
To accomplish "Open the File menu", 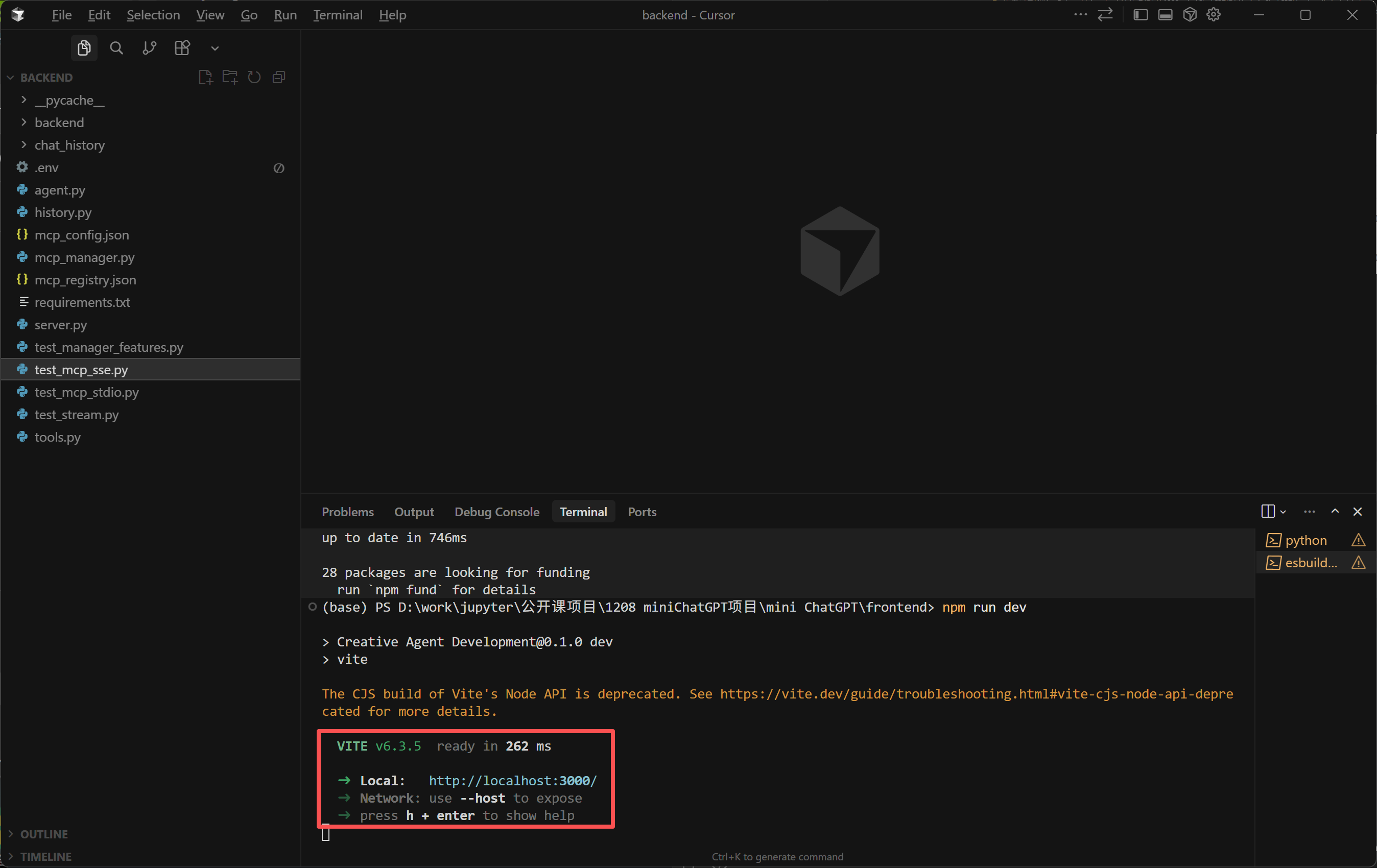I will click(62, 15).
